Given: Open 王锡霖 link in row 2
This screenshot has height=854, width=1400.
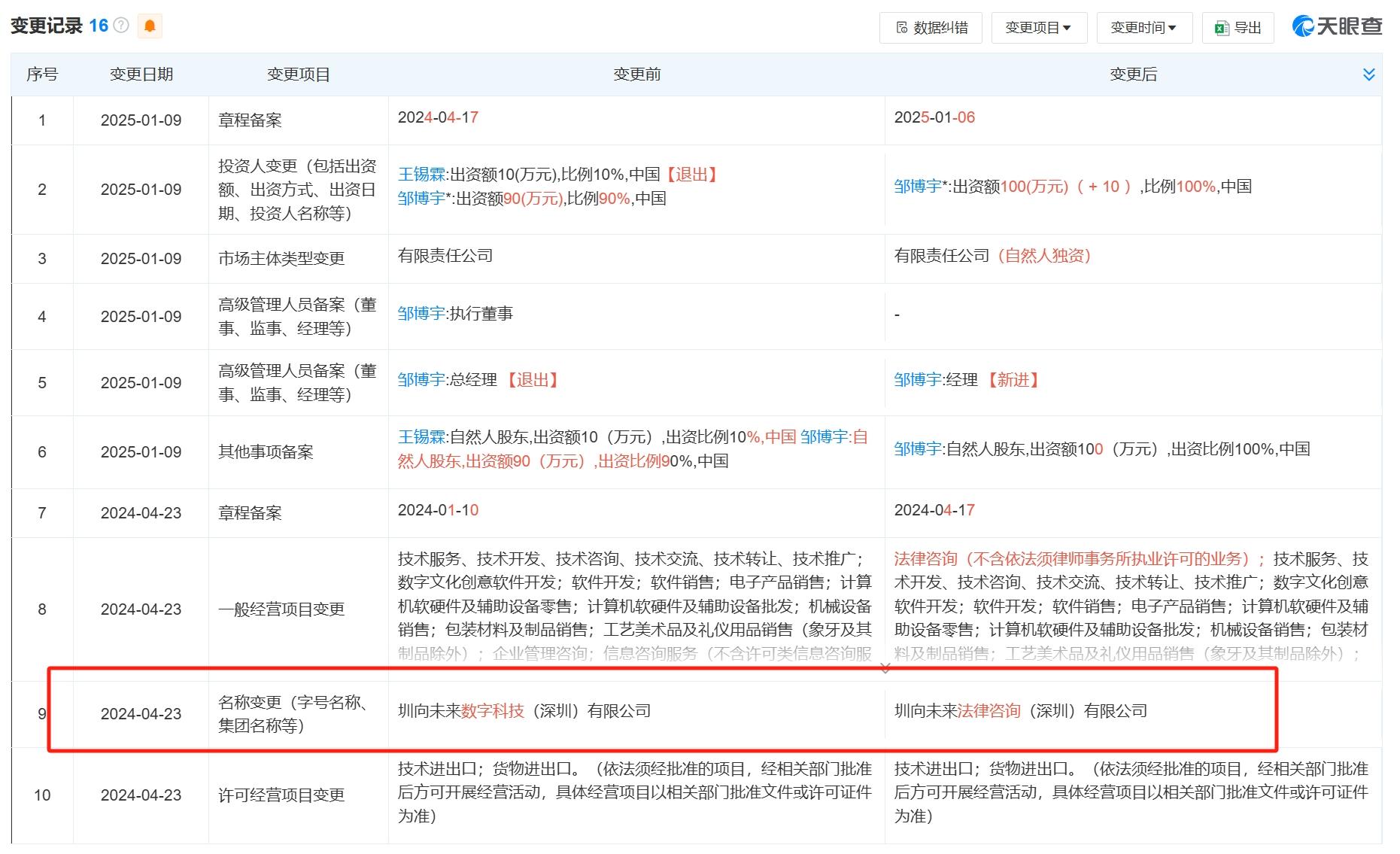Looking at the screenshot, I should point(422,175).
